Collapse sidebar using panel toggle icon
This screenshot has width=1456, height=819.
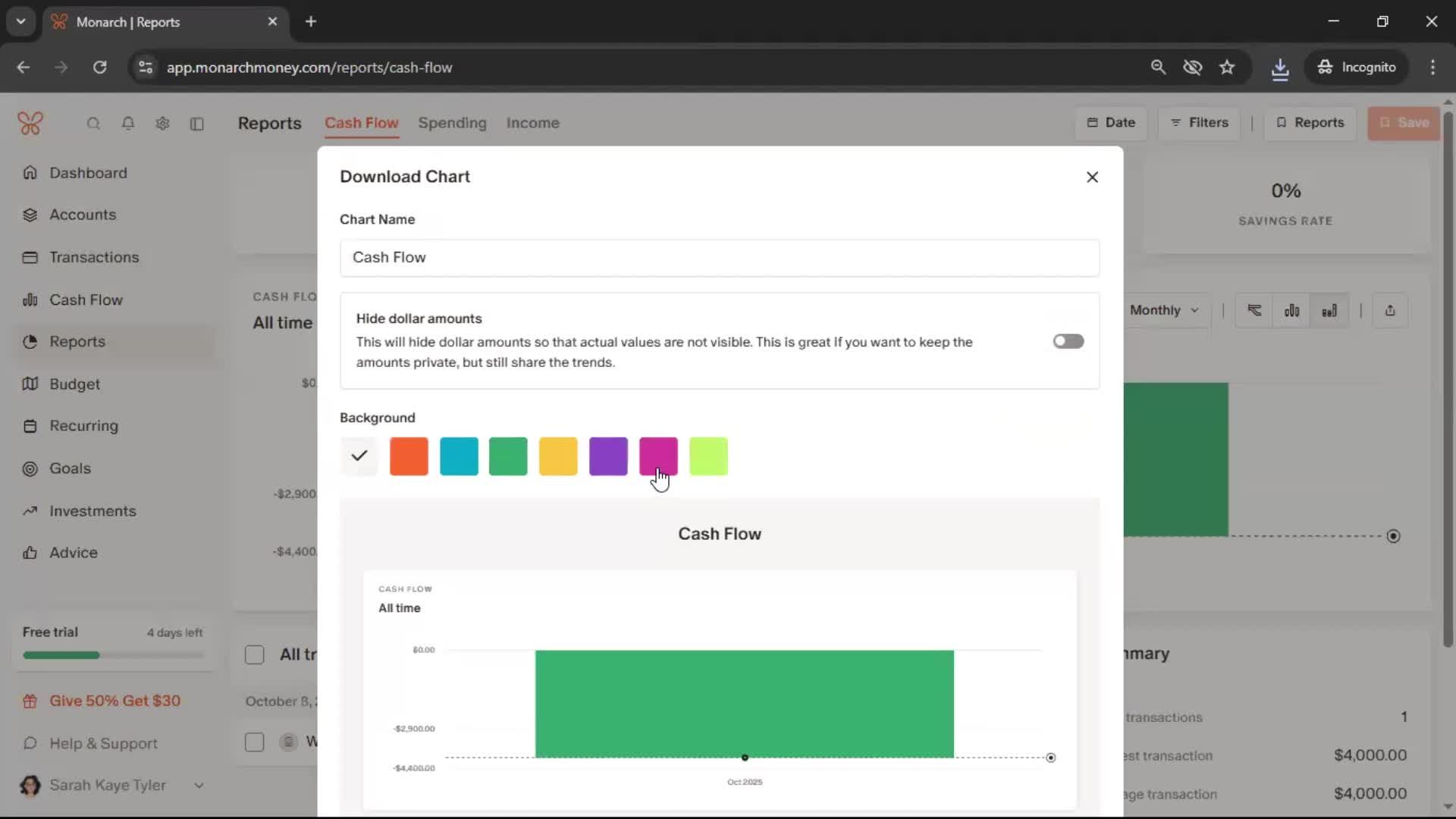[x=196, y=124]
